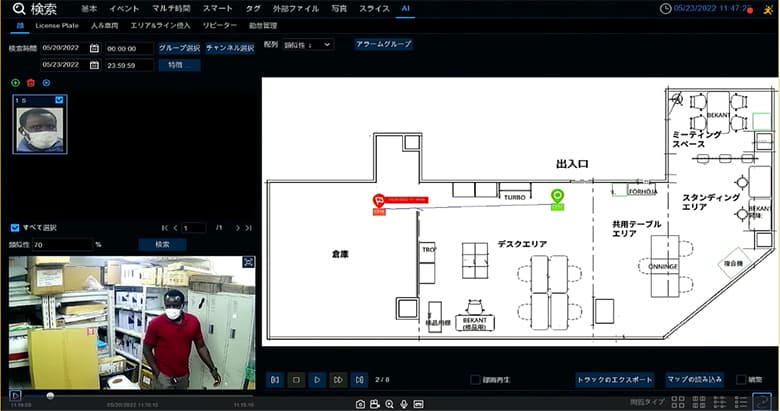This screenshot has height=411, width=780.
Task: Click the green location marker on map
Action: (x=557, y=196)
